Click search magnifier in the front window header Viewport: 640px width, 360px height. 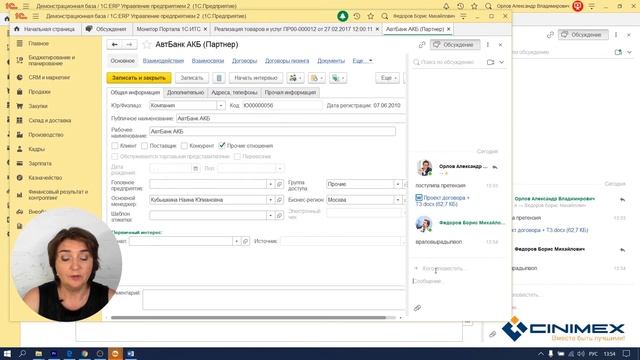(x=384, y=16)
